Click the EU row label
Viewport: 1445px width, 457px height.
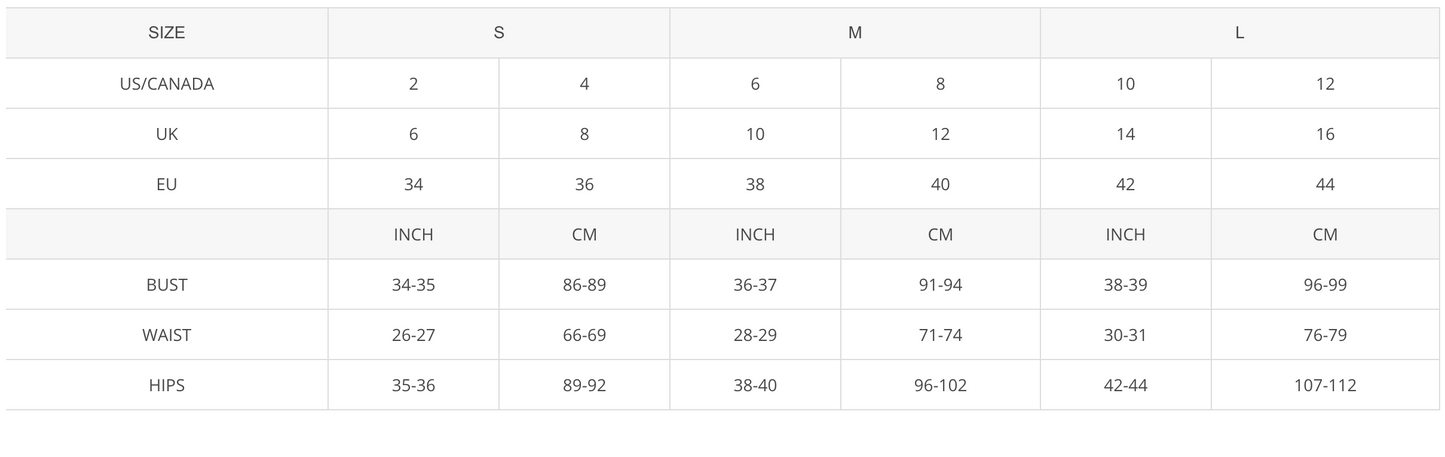pos(167,184)
